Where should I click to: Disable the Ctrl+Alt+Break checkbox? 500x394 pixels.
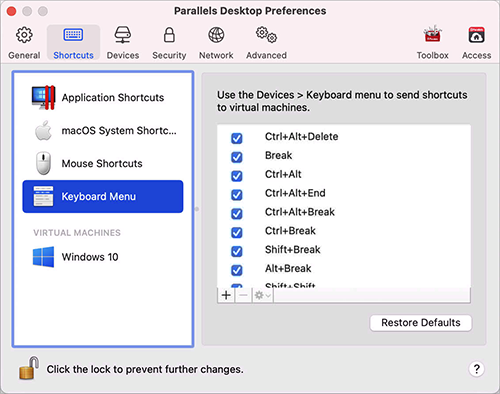[237, 213]
